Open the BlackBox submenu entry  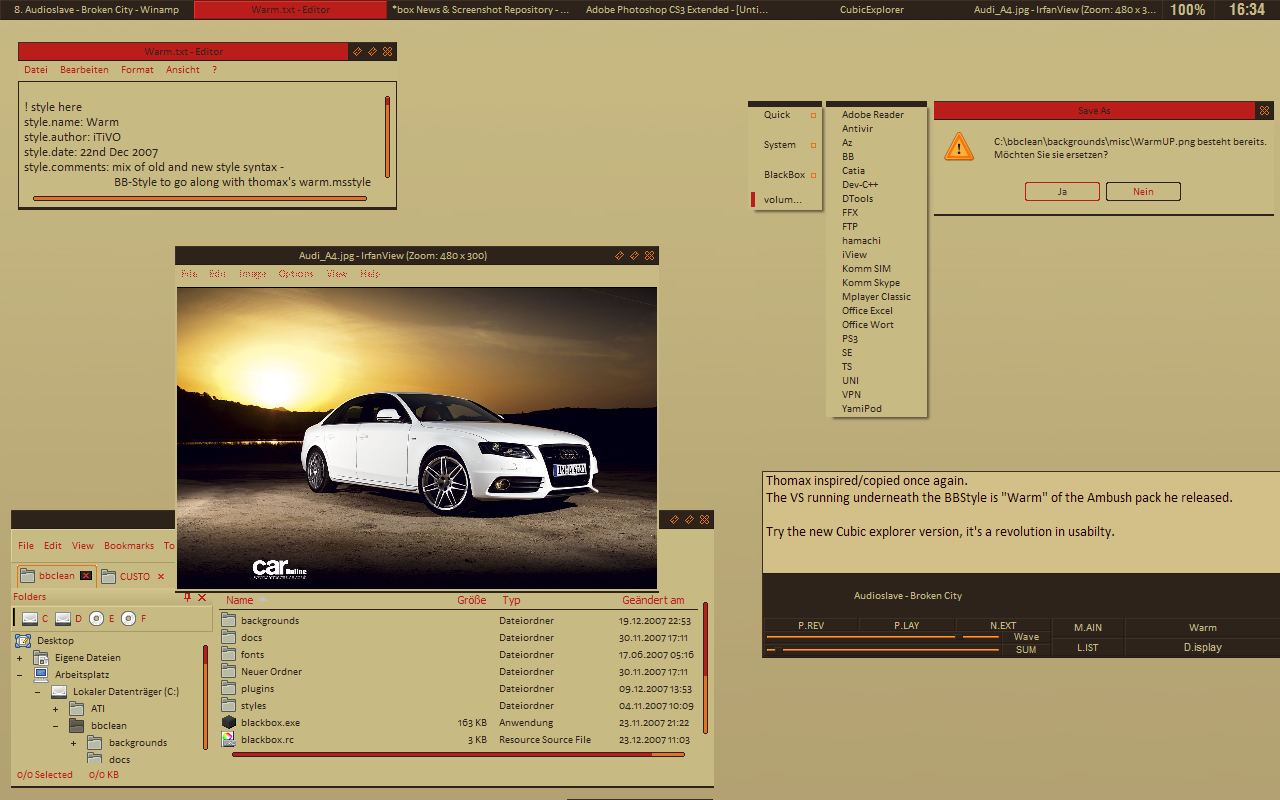pyautogui.click(x=785, y=175)
